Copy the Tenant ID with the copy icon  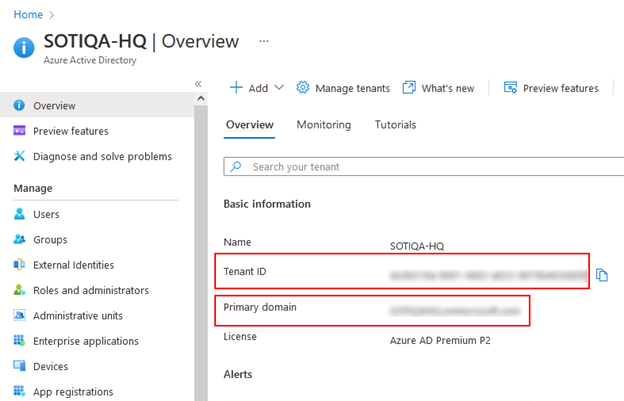click(x=602, y=275)
